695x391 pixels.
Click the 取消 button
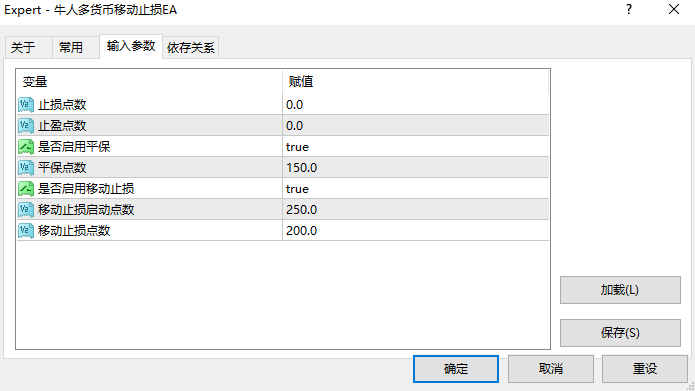[x=551, y=369]
